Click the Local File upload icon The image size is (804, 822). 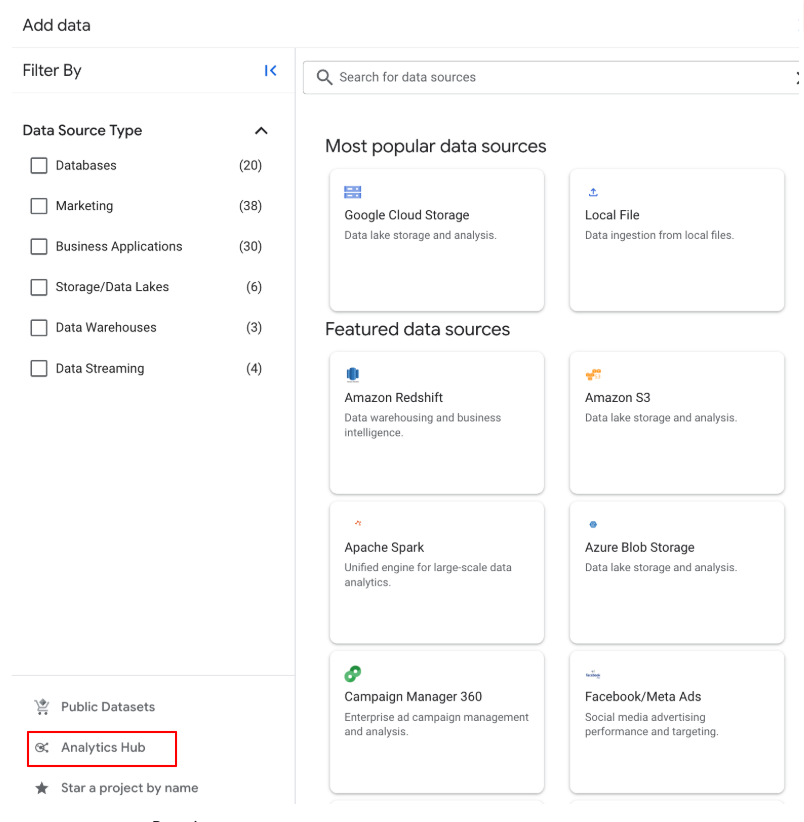[593, 192]
